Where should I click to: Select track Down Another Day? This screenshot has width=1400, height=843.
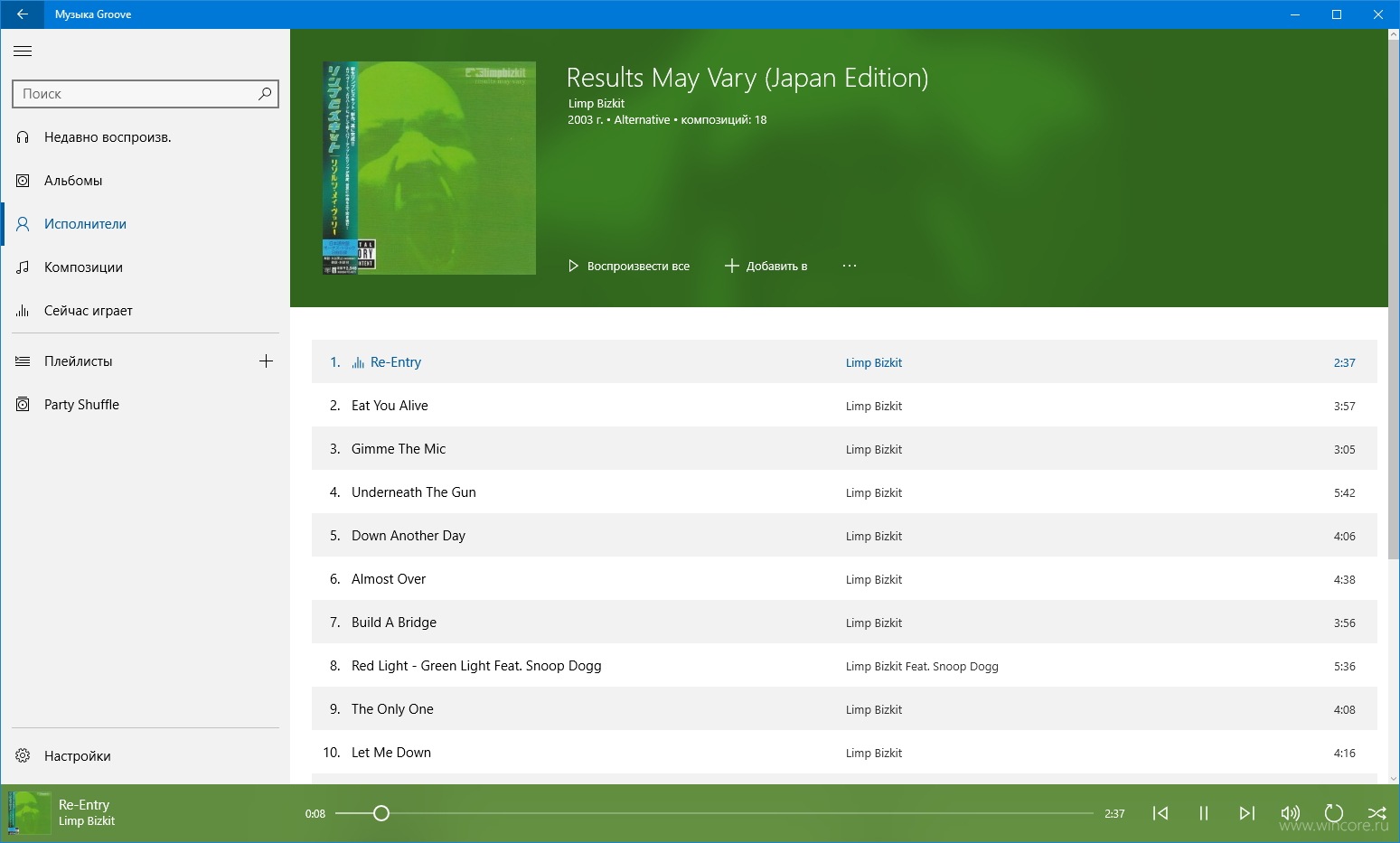(844, 535)
